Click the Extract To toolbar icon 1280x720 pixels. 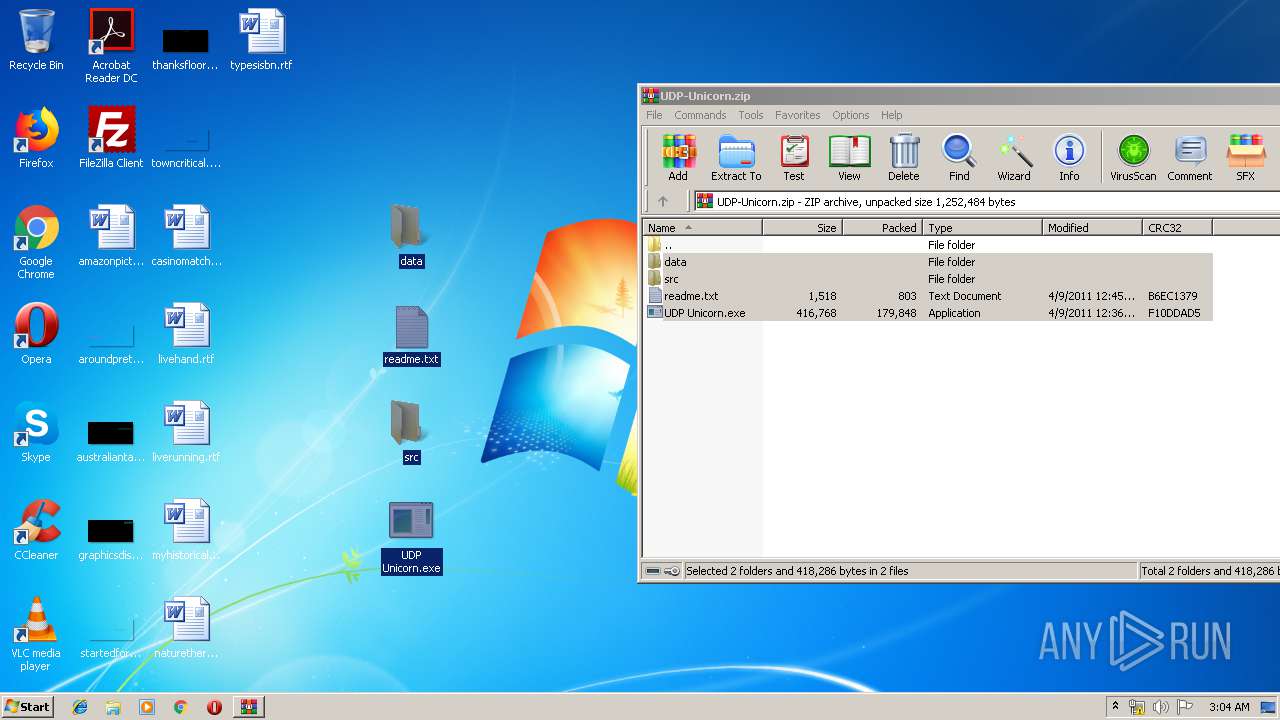[x=736, y=158]
